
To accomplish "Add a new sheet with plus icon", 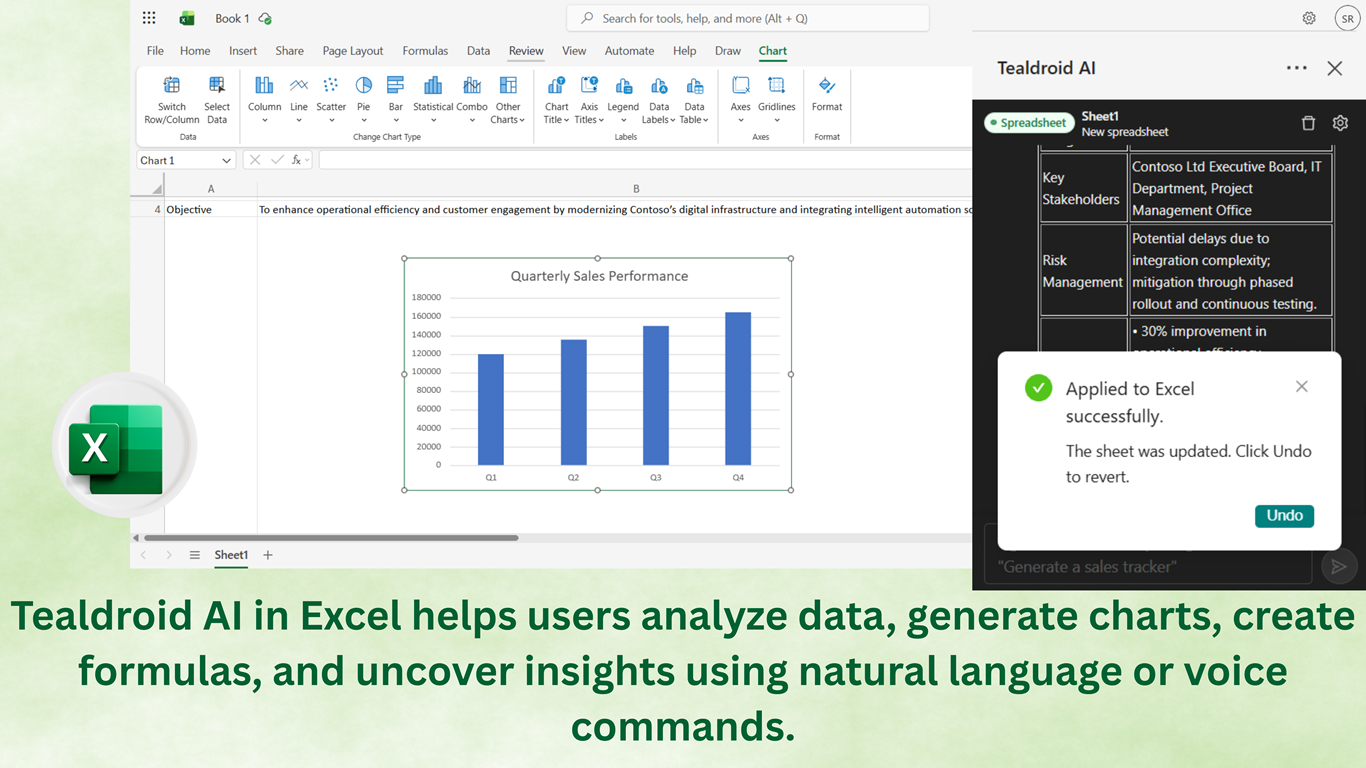I will coord(268,555).
